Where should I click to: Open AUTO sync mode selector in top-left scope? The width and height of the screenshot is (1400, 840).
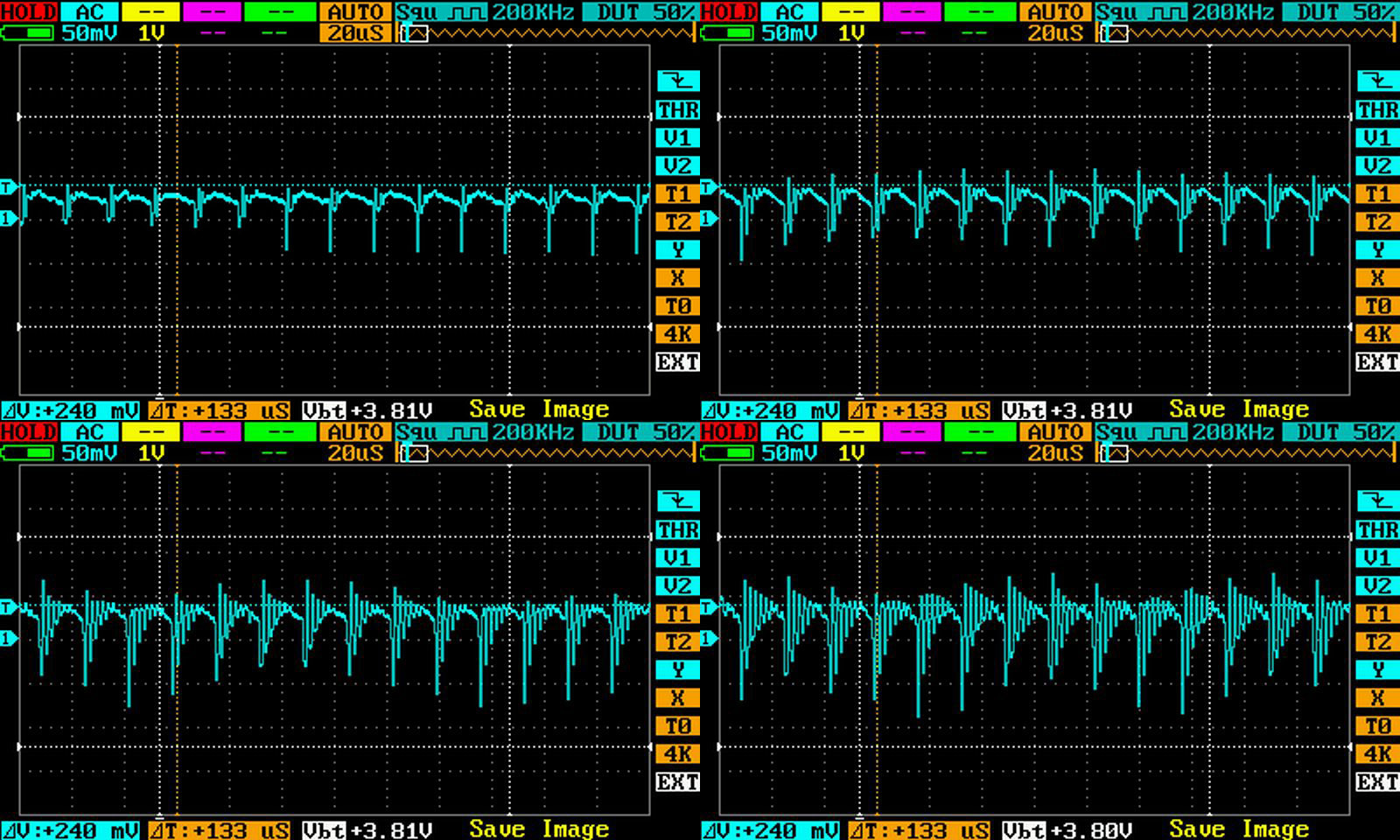355,12
